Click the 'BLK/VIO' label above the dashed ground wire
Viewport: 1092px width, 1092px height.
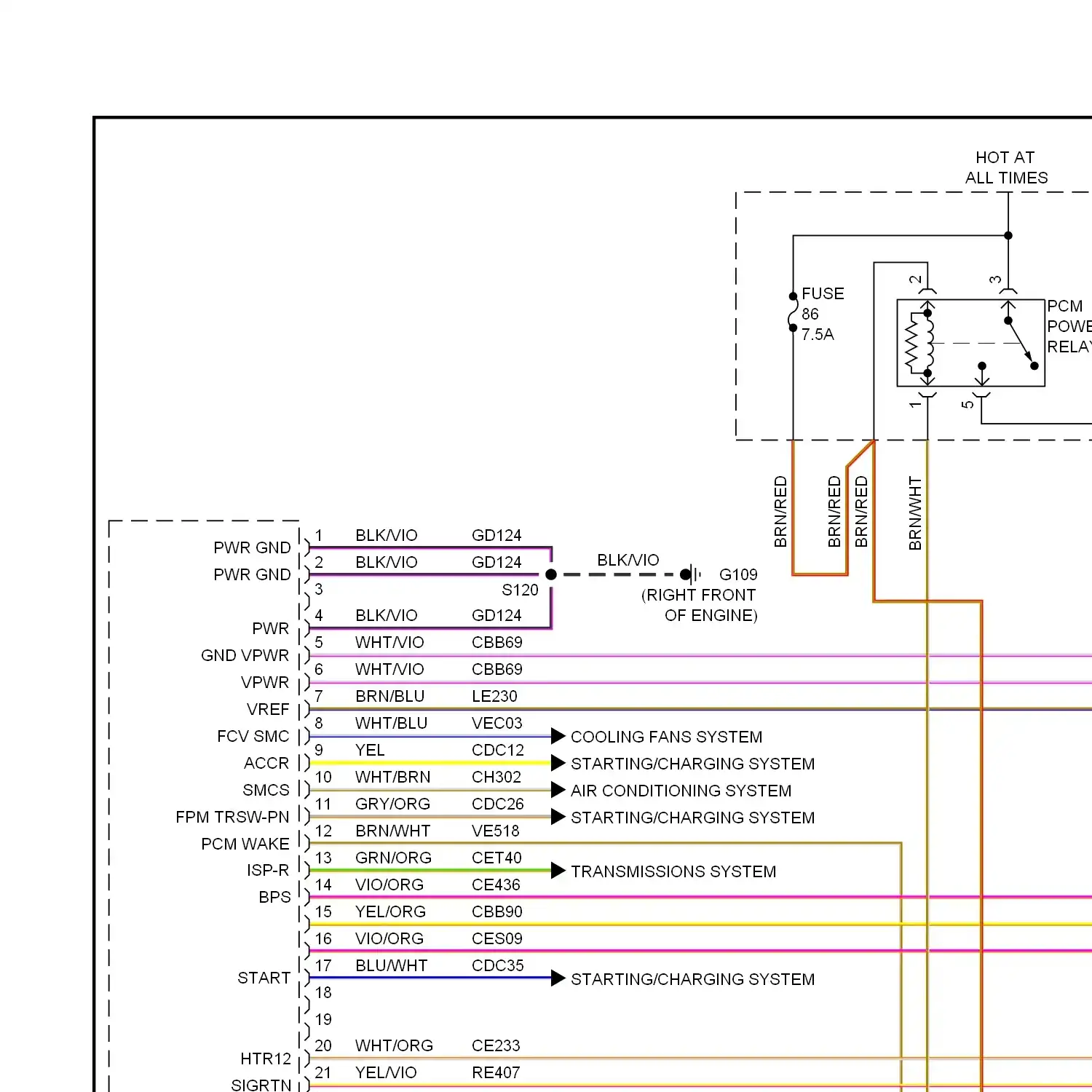(628, 560)
